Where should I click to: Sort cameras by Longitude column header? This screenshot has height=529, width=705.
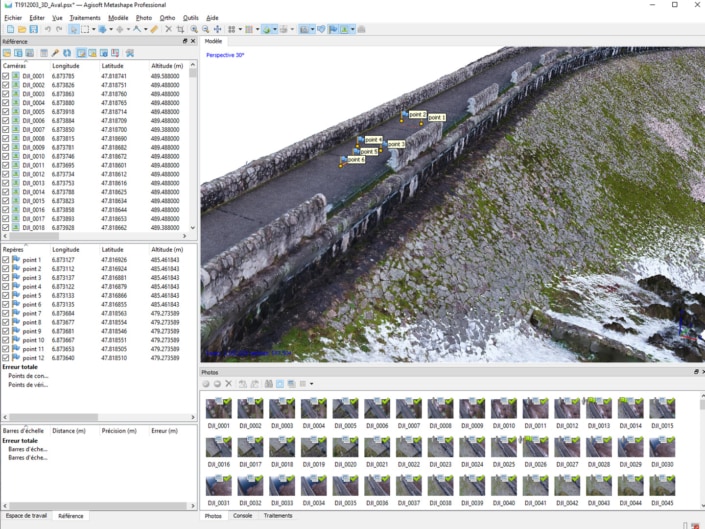tap(66, 65)
